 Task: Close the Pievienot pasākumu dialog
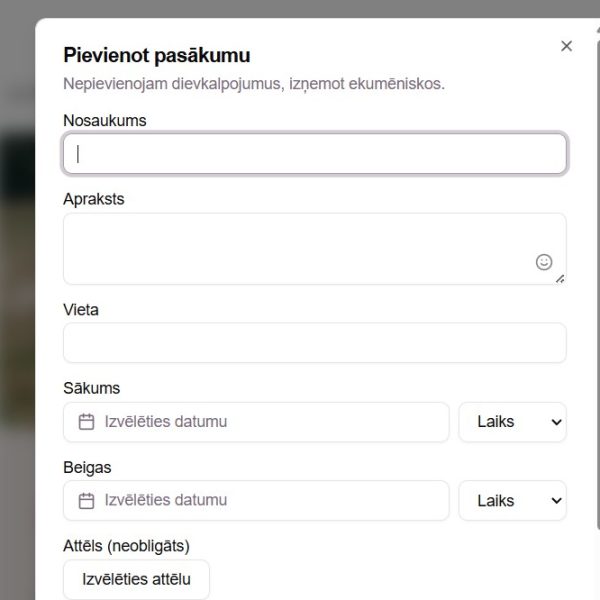(567, 46)
